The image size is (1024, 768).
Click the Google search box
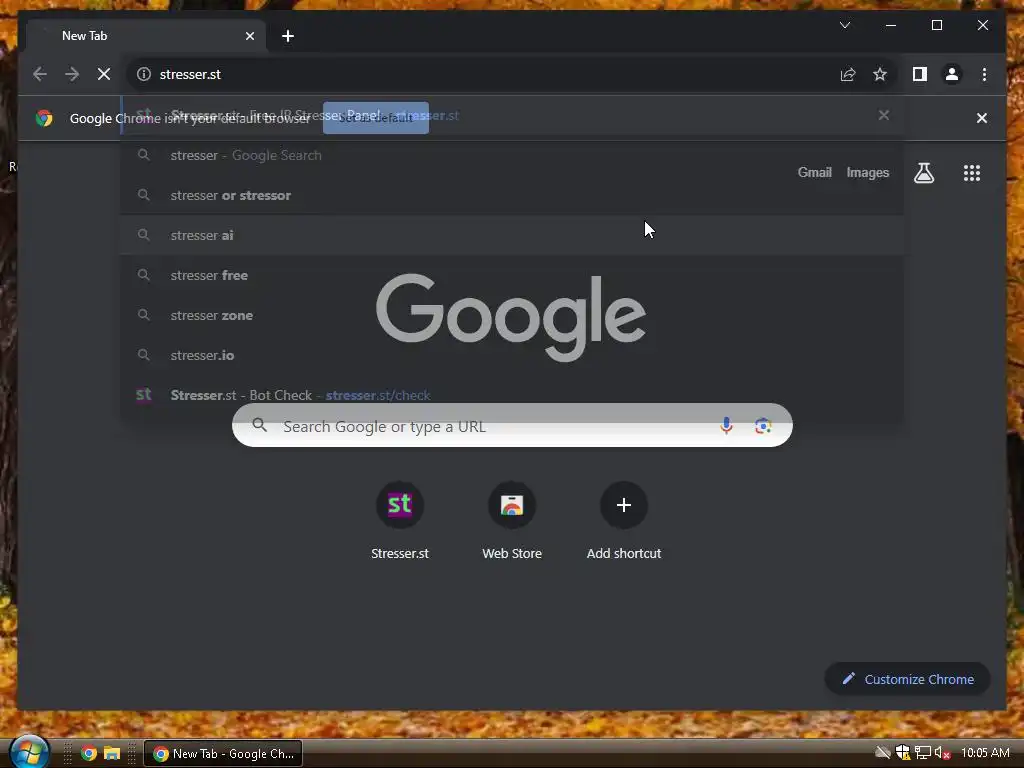tap(512, 426)
